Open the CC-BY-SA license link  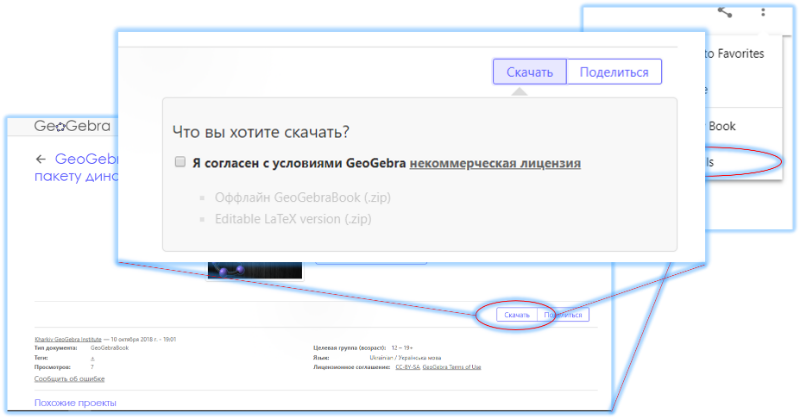tap(408, 367)
